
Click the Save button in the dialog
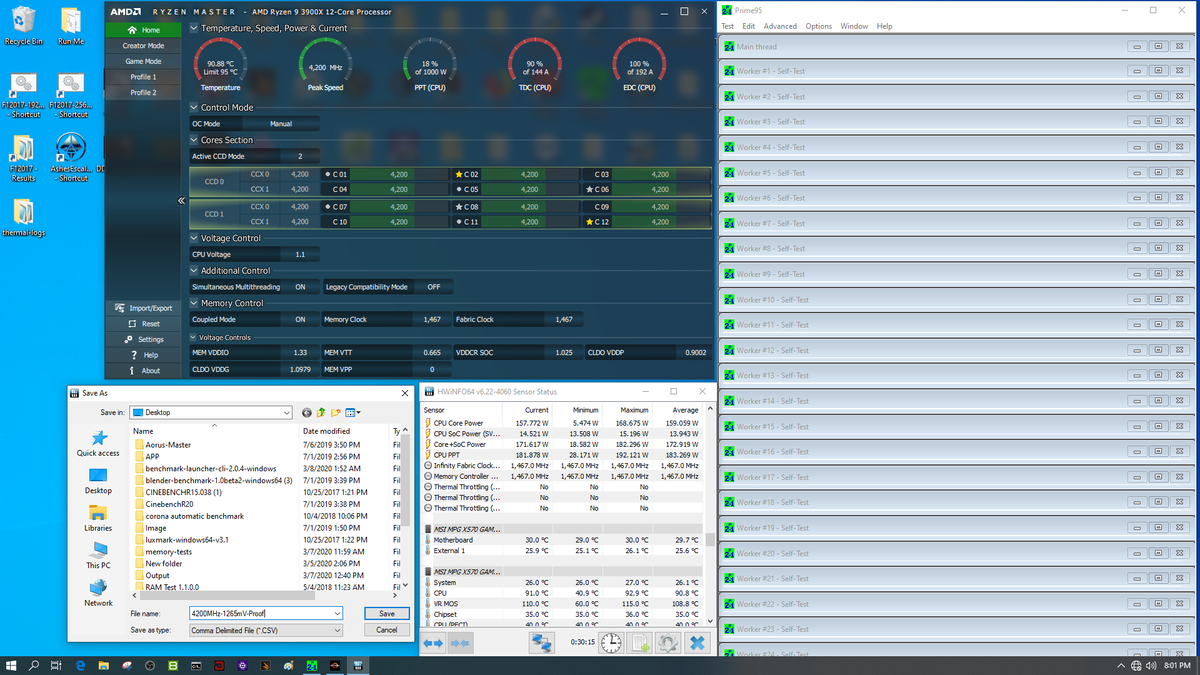coord(387,613)
